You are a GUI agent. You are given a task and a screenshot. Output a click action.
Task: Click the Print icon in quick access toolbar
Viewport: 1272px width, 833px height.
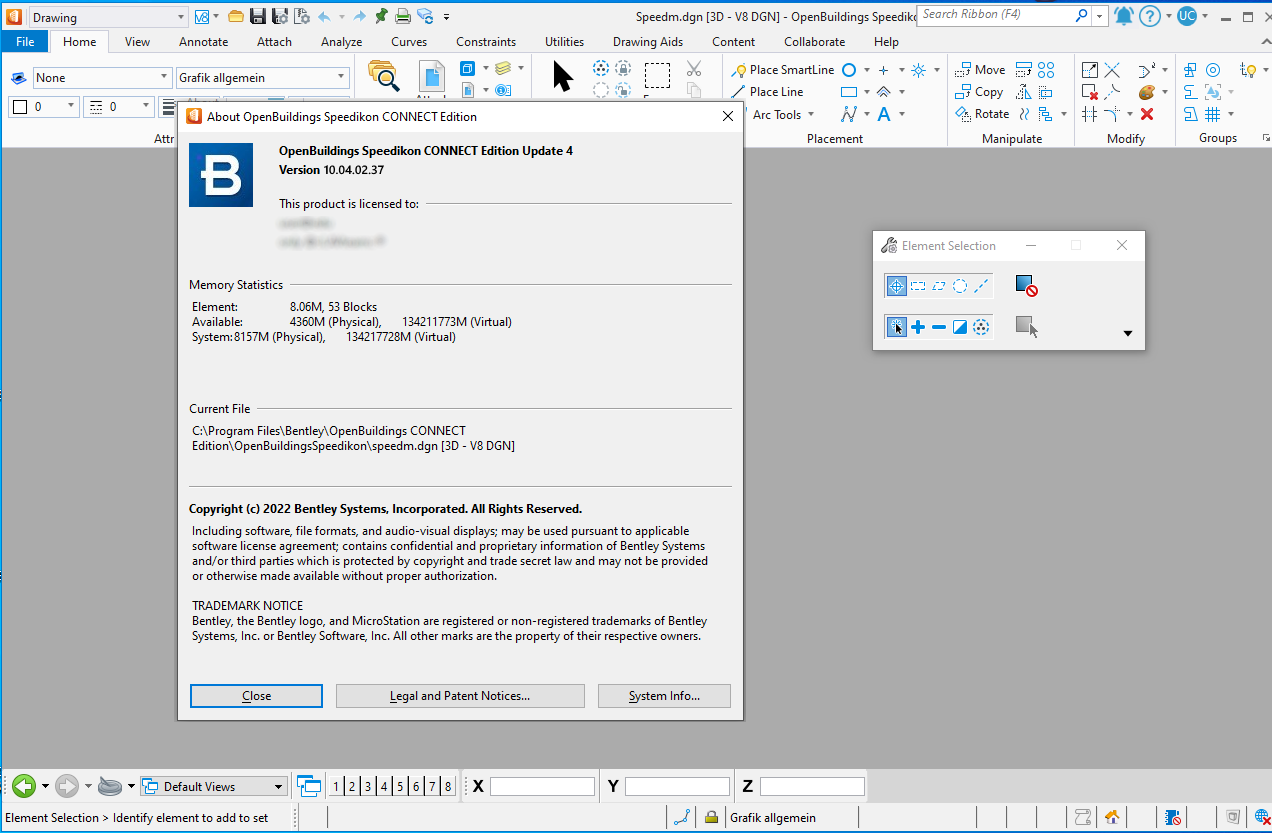tap(403, 16)
